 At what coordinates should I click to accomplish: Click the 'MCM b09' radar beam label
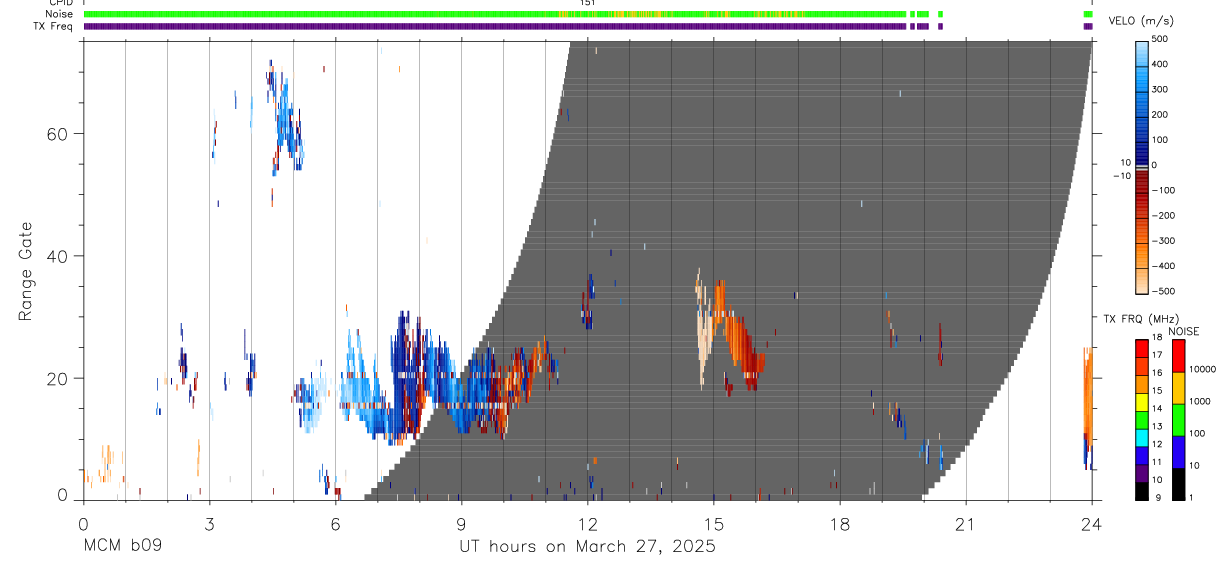pos(122,547)
